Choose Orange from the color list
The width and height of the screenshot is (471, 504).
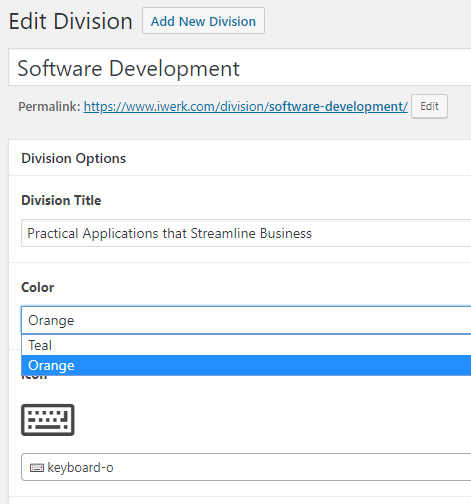(x=246, y=365)
